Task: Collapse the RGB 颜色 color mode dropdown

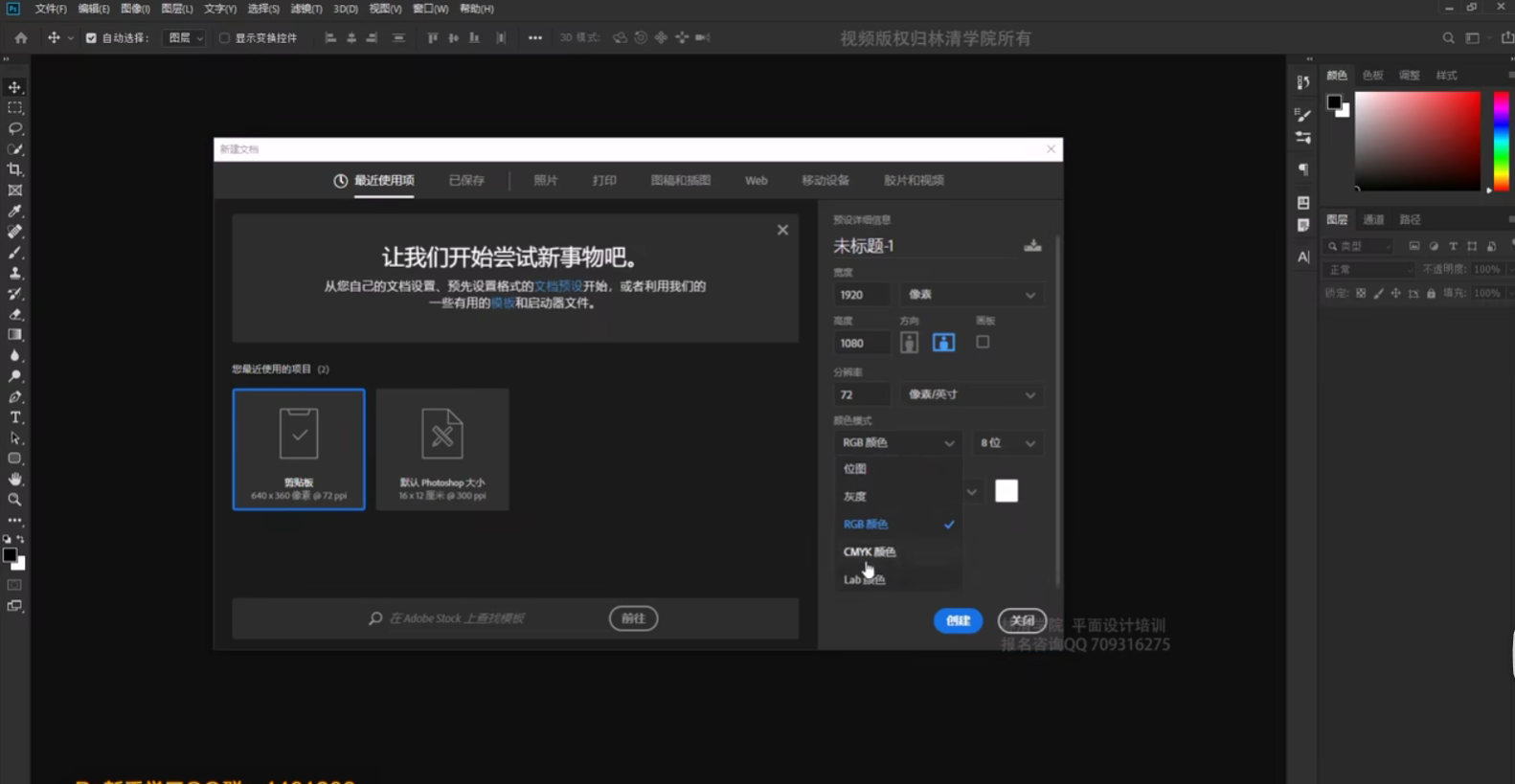Action: tap(896, 443)
